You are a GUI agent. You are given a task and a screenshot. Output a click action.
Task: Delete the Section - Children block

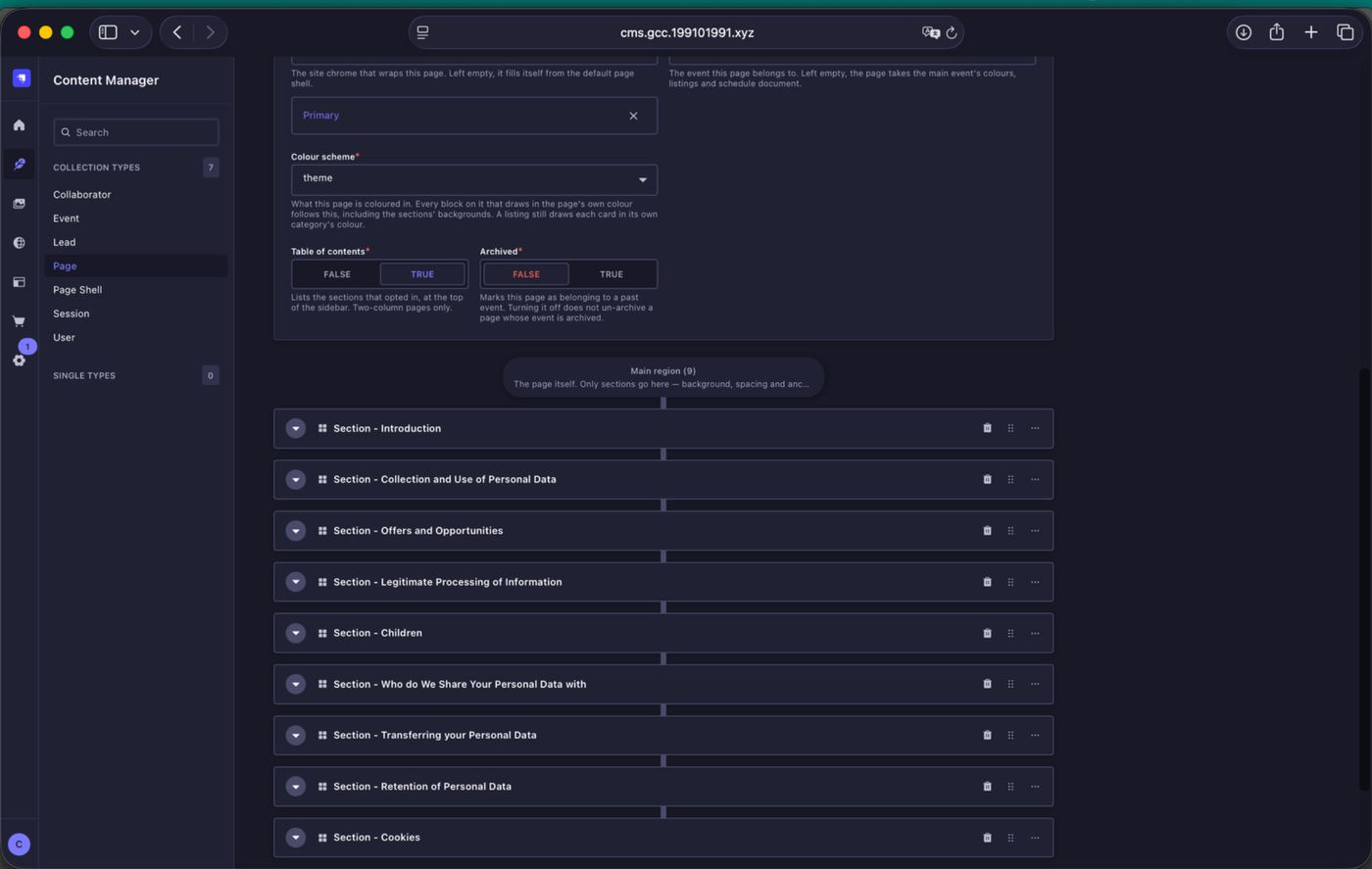click(987, 633)
